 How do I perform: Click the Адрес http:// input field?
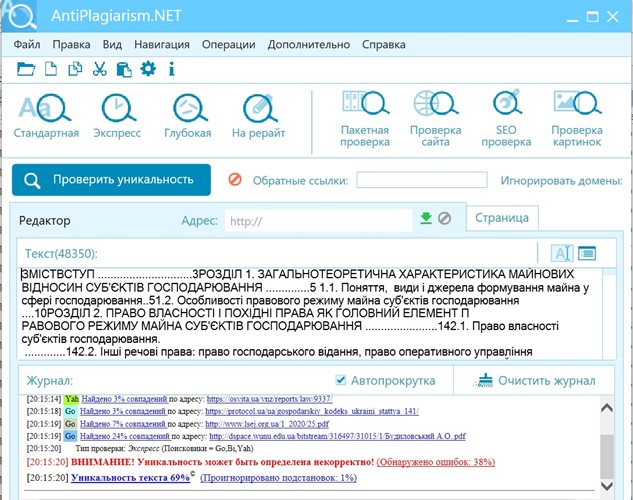point(319,221)
